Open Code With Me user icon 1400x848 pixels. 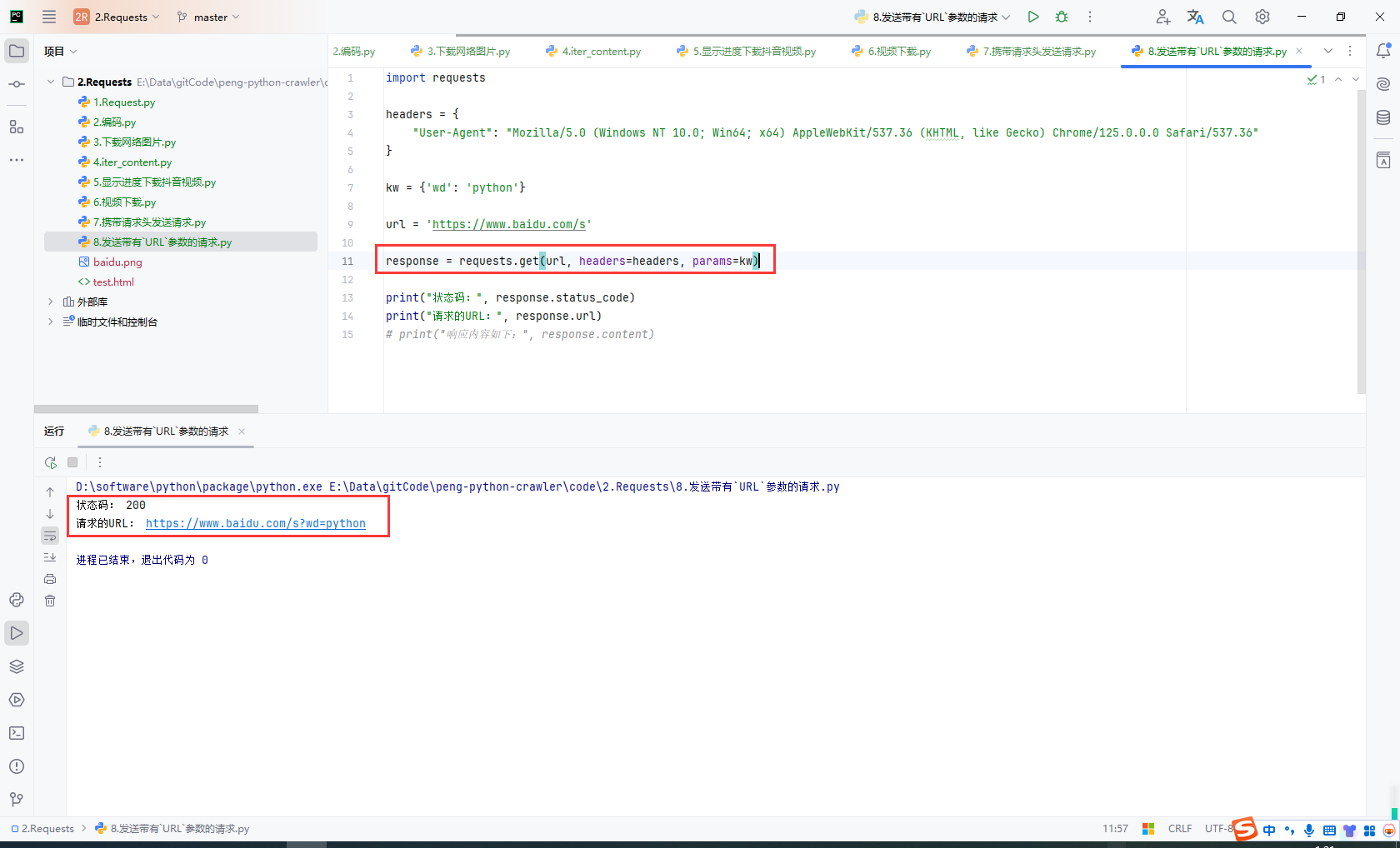(1163, 17)
